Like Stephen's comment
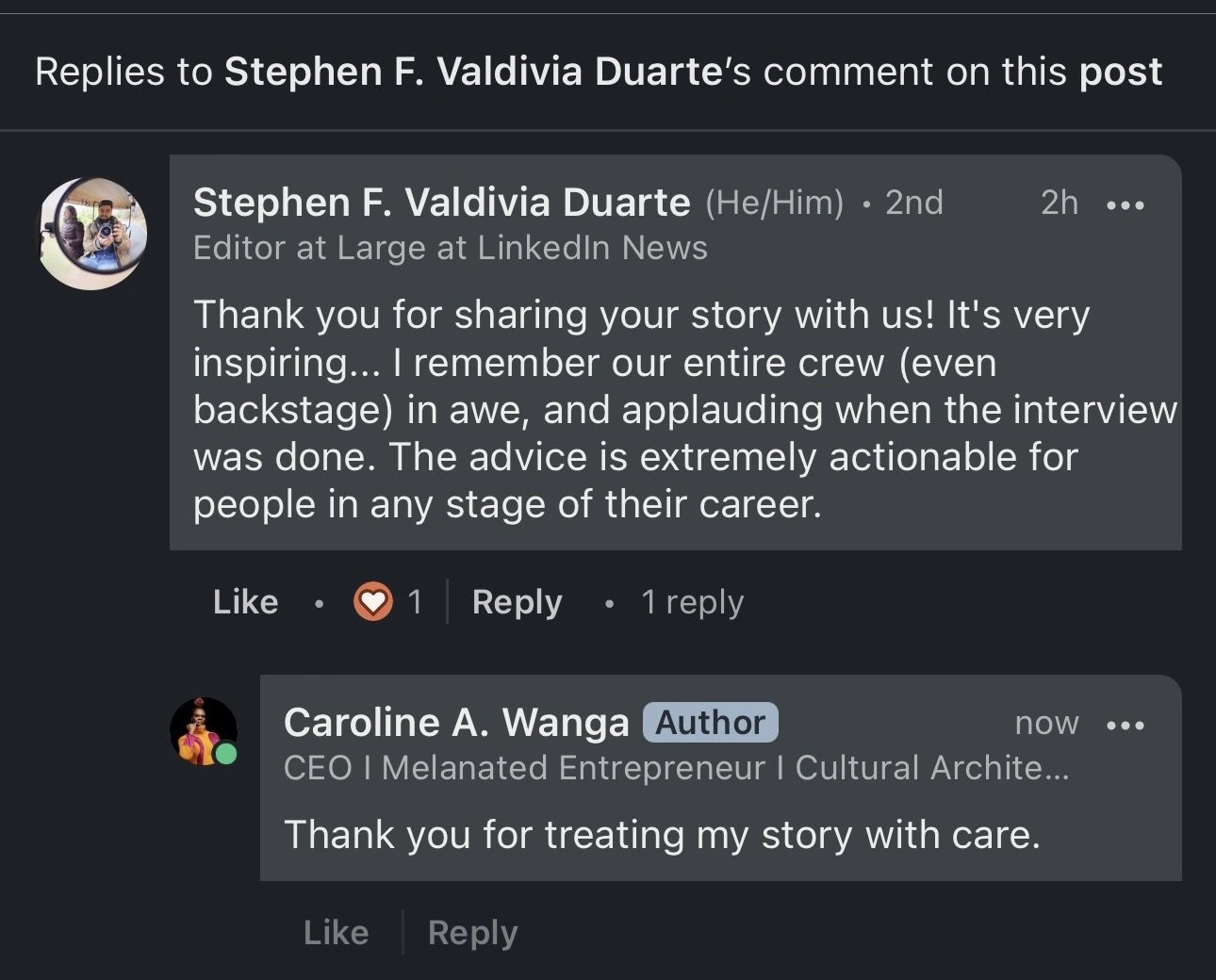The width and height of the screenshot is (1216, 980). [x=245, y=602]
